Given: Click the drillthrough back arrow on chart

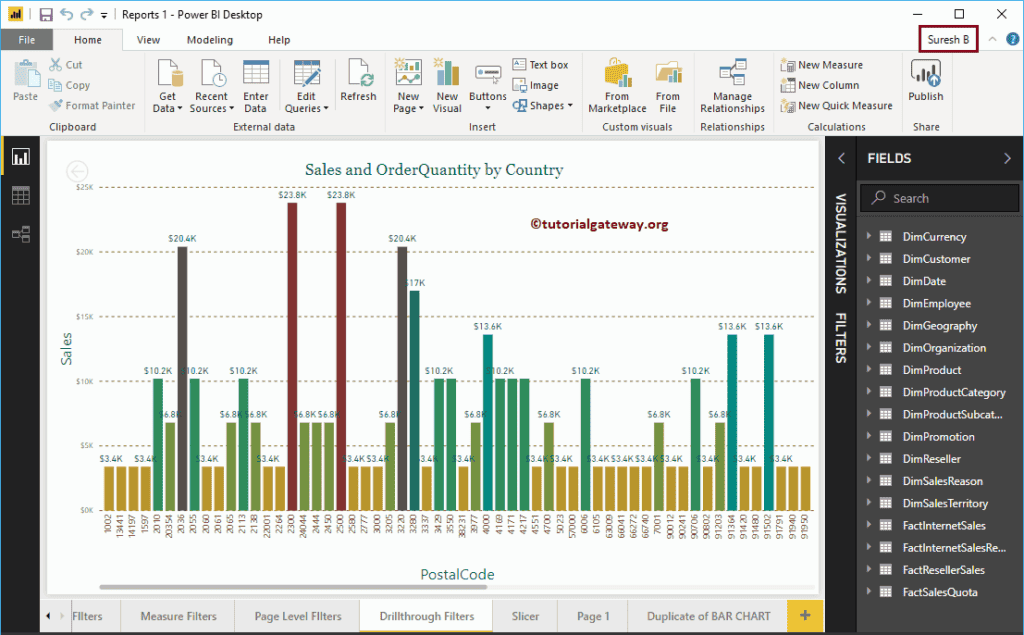Looking at the screenshot, I should click(77, 172).
